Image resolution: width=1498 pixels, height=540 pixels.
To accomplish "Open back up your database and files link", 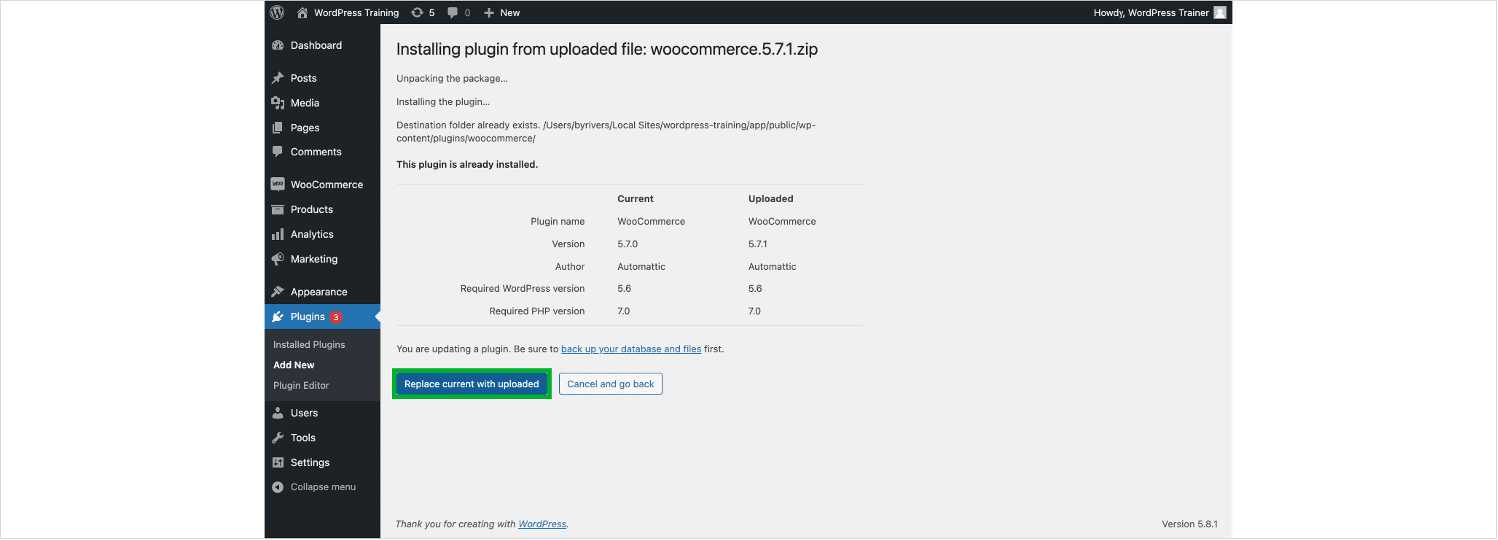I will [631, 349].
